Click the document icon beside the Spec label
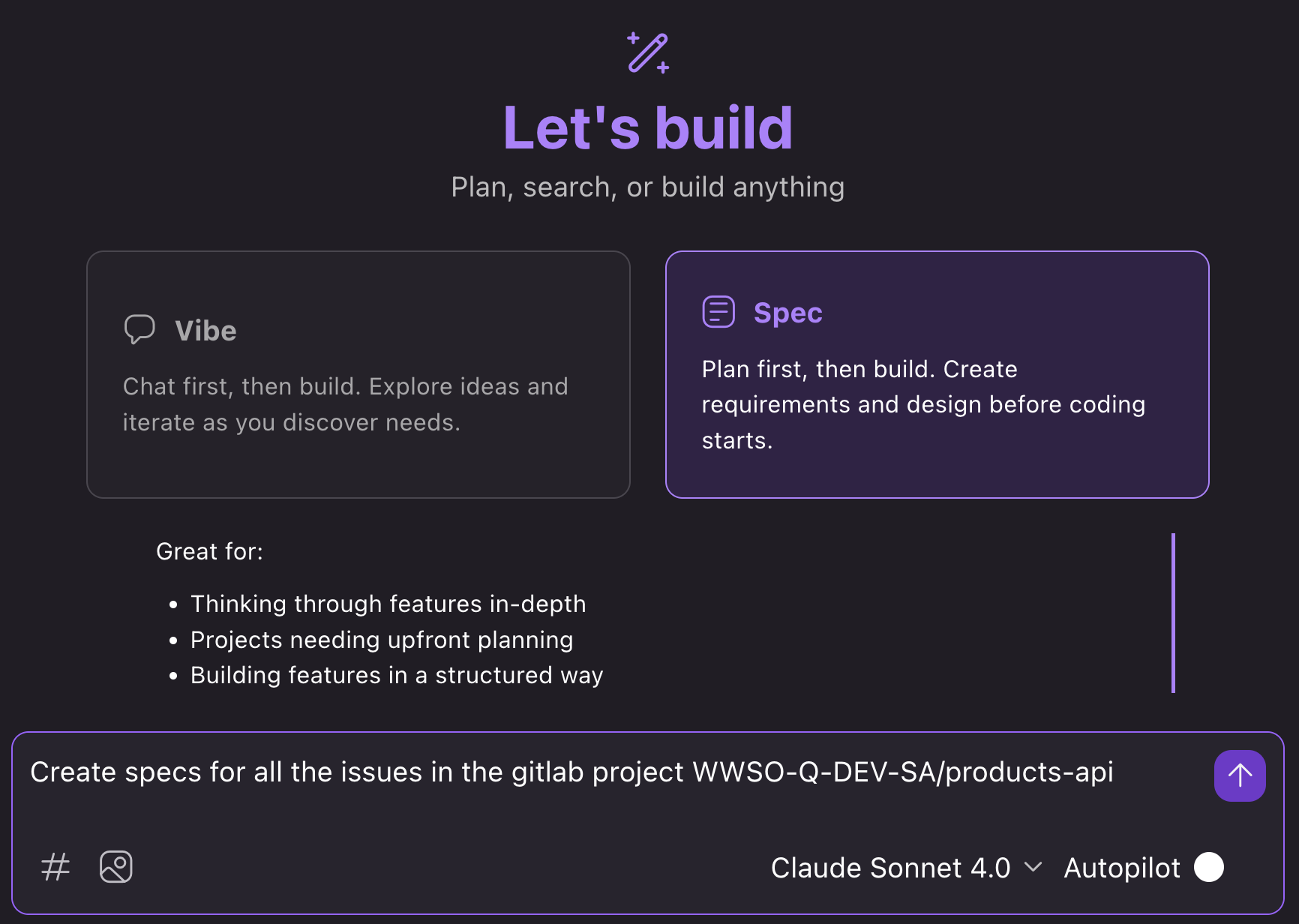Viewport: 1299px width, 924px height. point(718,312)
